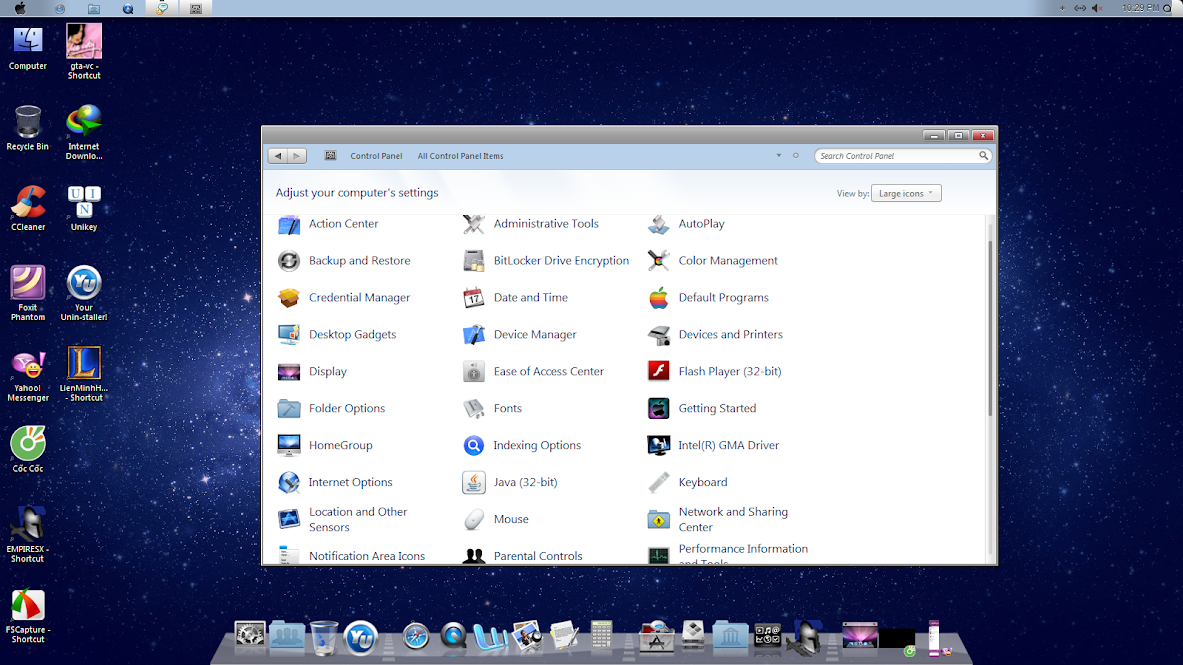Go forward with the Forward arrow button
The width and height of the screenshot is (1183, 665).
tap(297, 156)
